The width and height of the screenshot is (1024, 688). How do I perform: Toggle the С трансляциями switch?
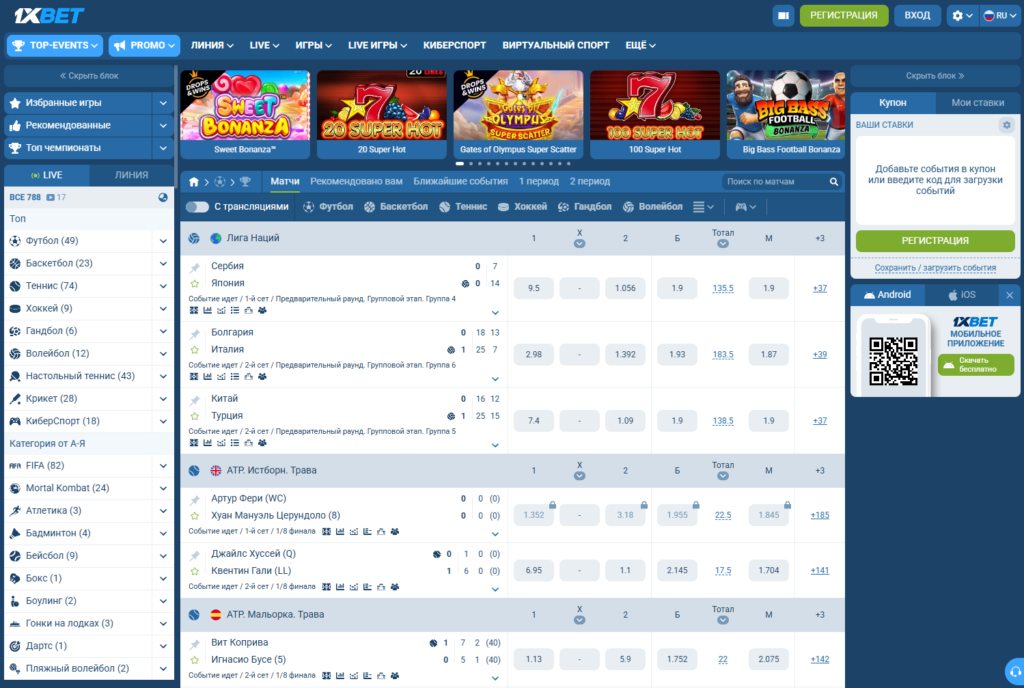click(197, 207)
